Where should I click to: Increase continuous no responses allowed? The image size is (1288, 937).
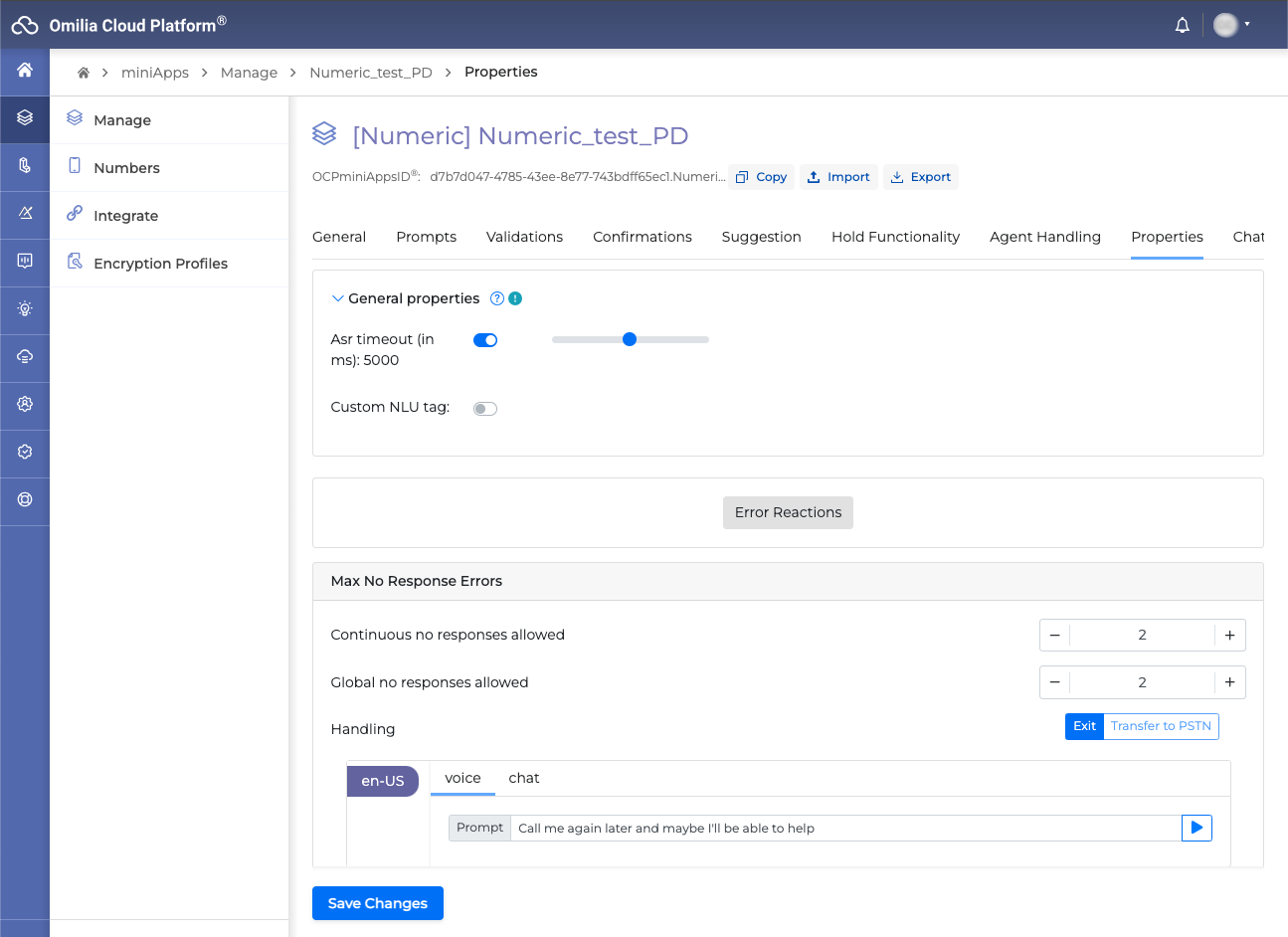(1229, 635)
